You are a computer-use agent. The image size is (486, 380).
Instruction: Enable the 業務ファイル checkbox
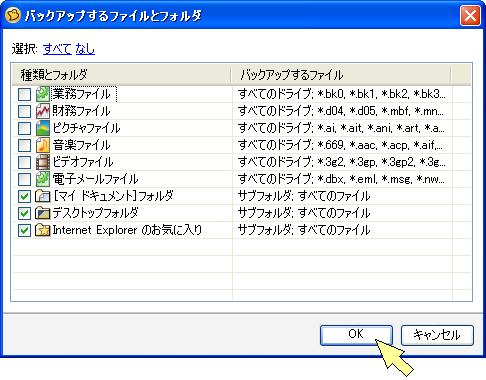[x=24, y=95]
